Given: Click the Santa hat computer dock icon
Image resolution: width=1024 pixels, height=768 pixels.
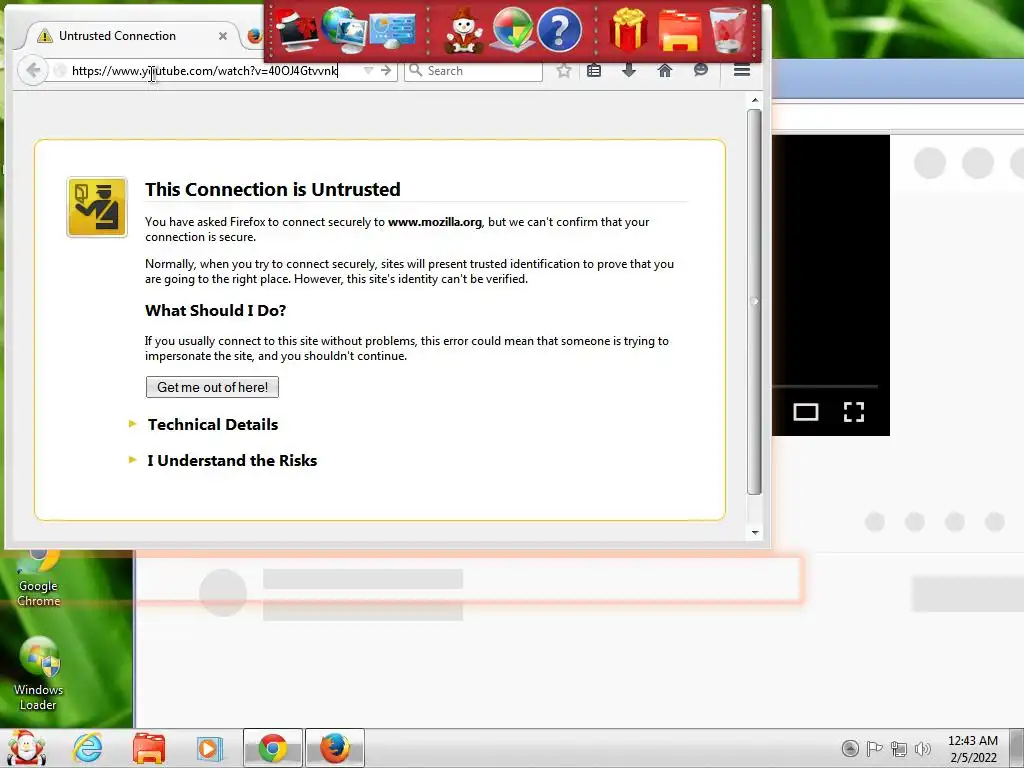Looking at the screenshot, I should [x=296, y=29].
